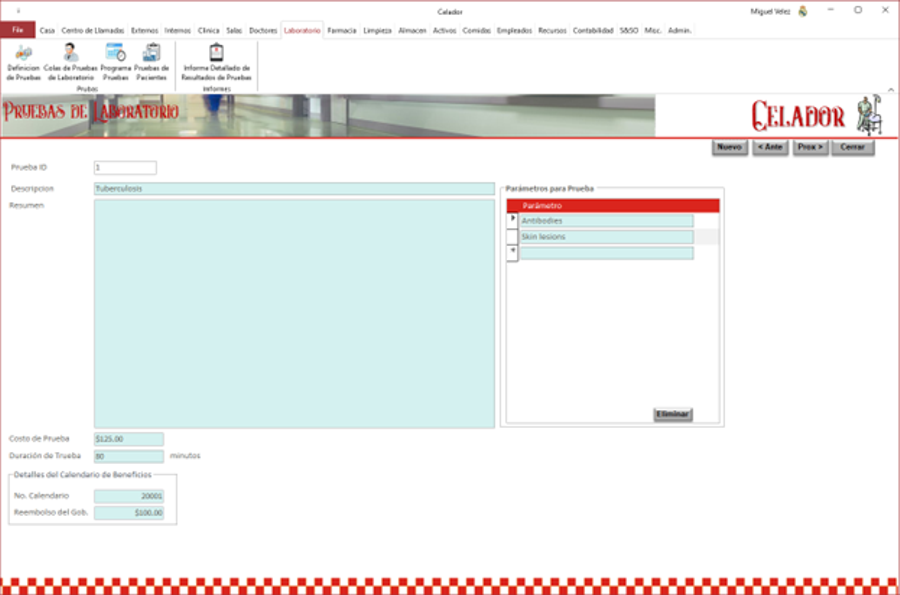This screenshot has height=595, width=900.
Task: Go to previous record with < Ante
Action: tap(769, 146)
